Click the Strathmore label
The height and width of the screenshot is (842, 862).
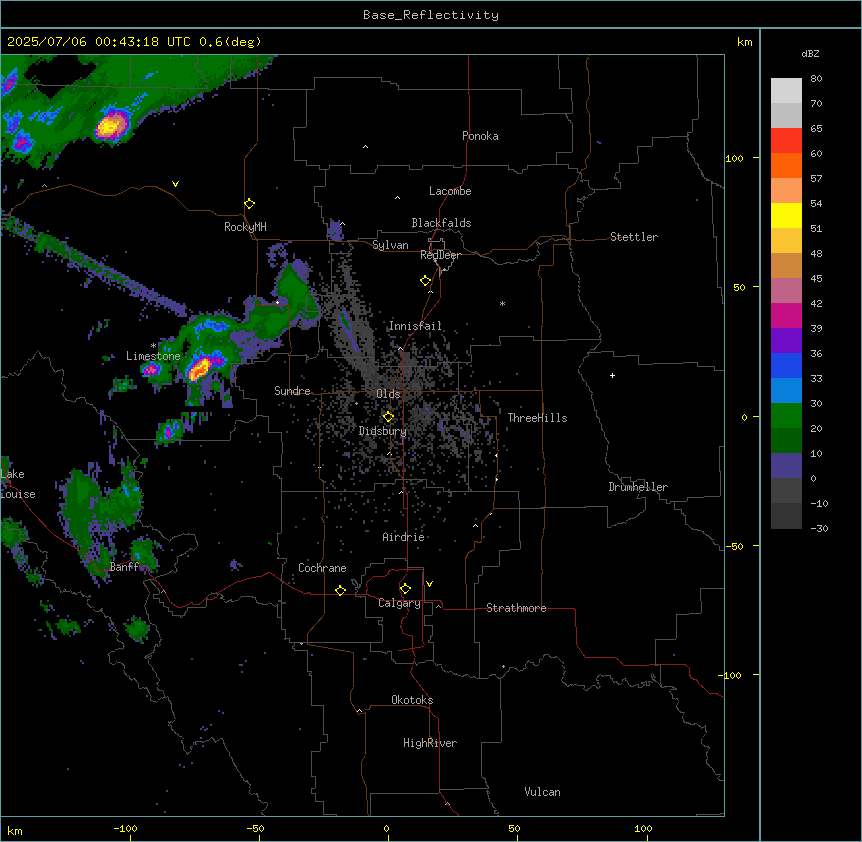point(516,608)
